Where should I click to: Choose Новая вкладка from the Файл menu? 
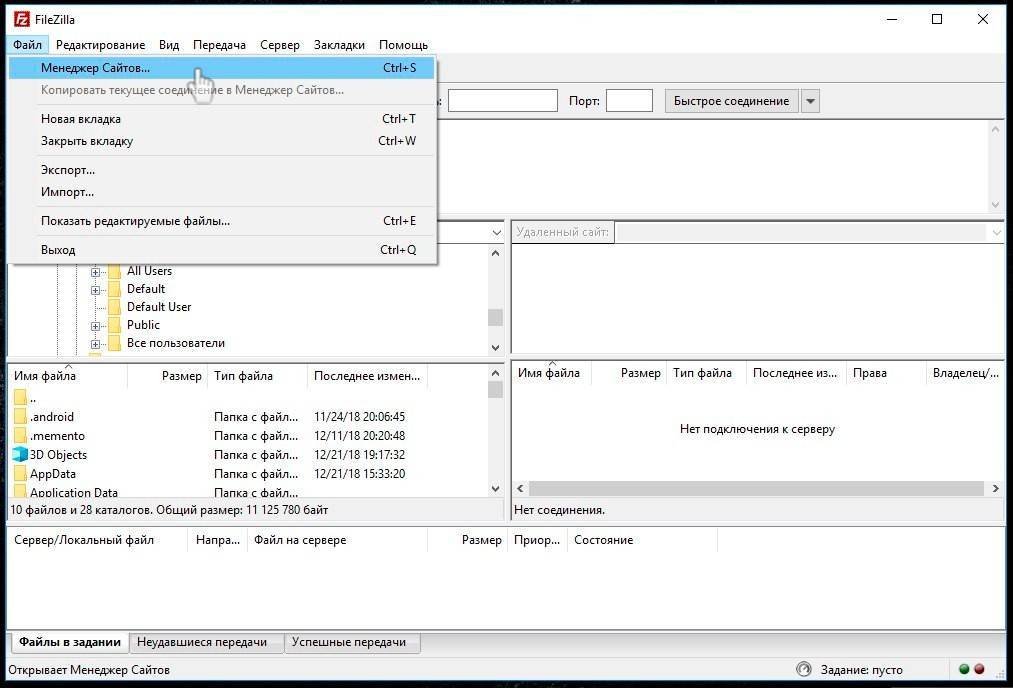222,119
